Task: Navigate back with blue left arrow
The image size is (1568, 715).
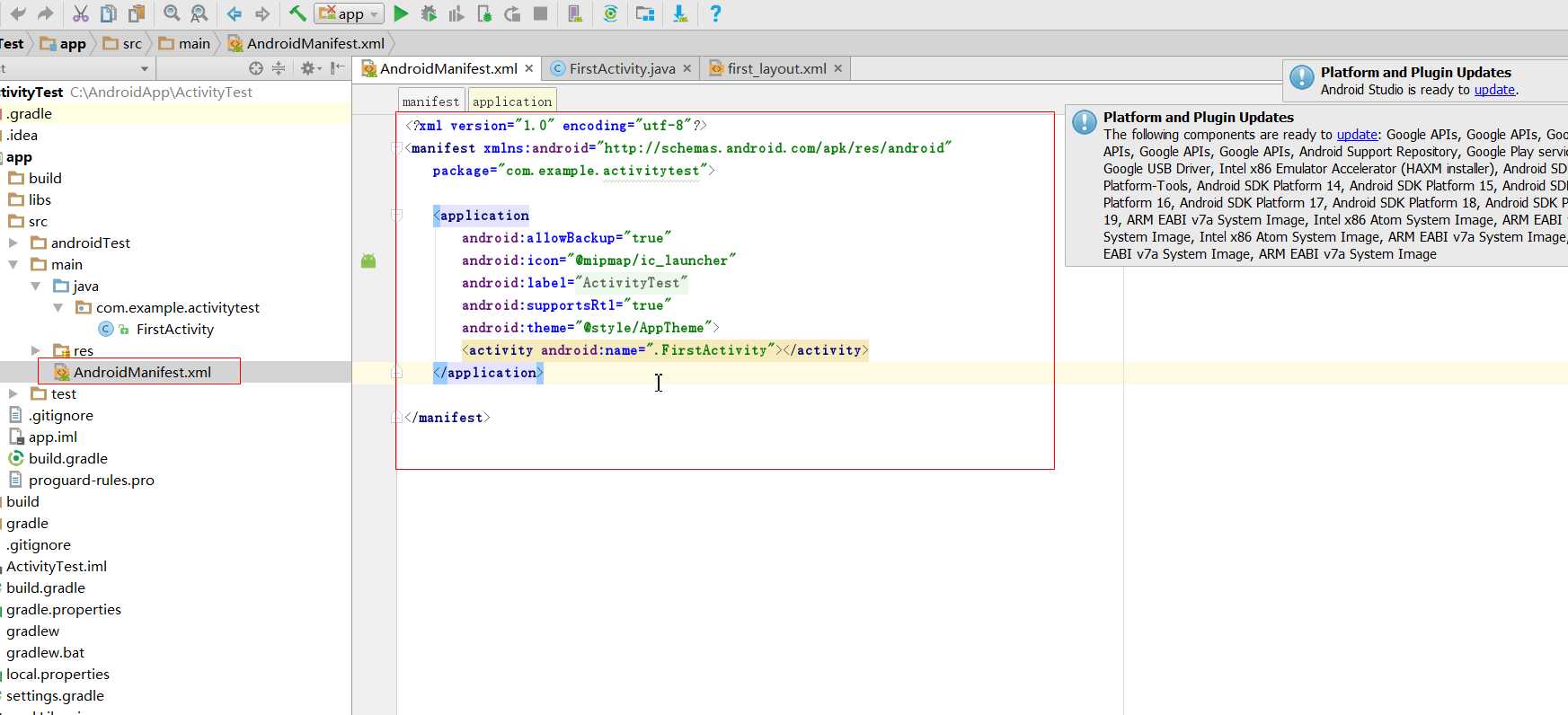Action: tap(235, 13)
